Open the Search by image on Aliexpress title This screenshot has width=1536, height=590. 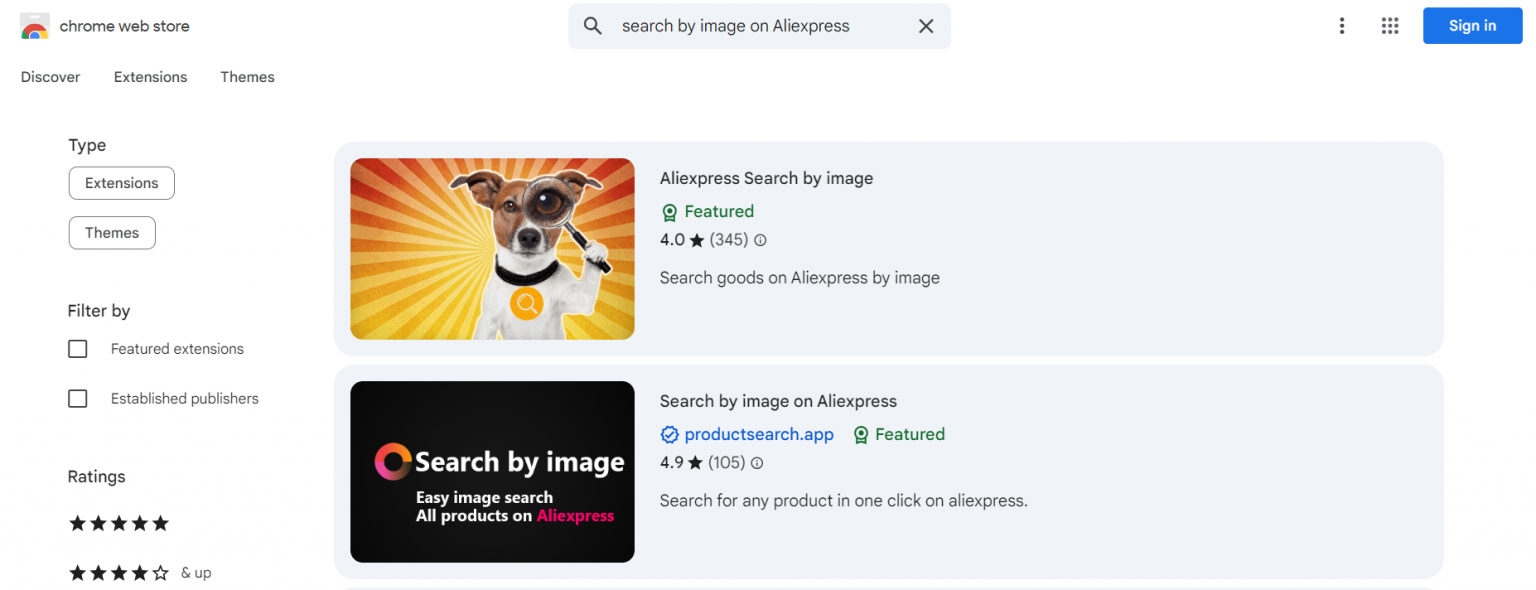pos(778,401)
